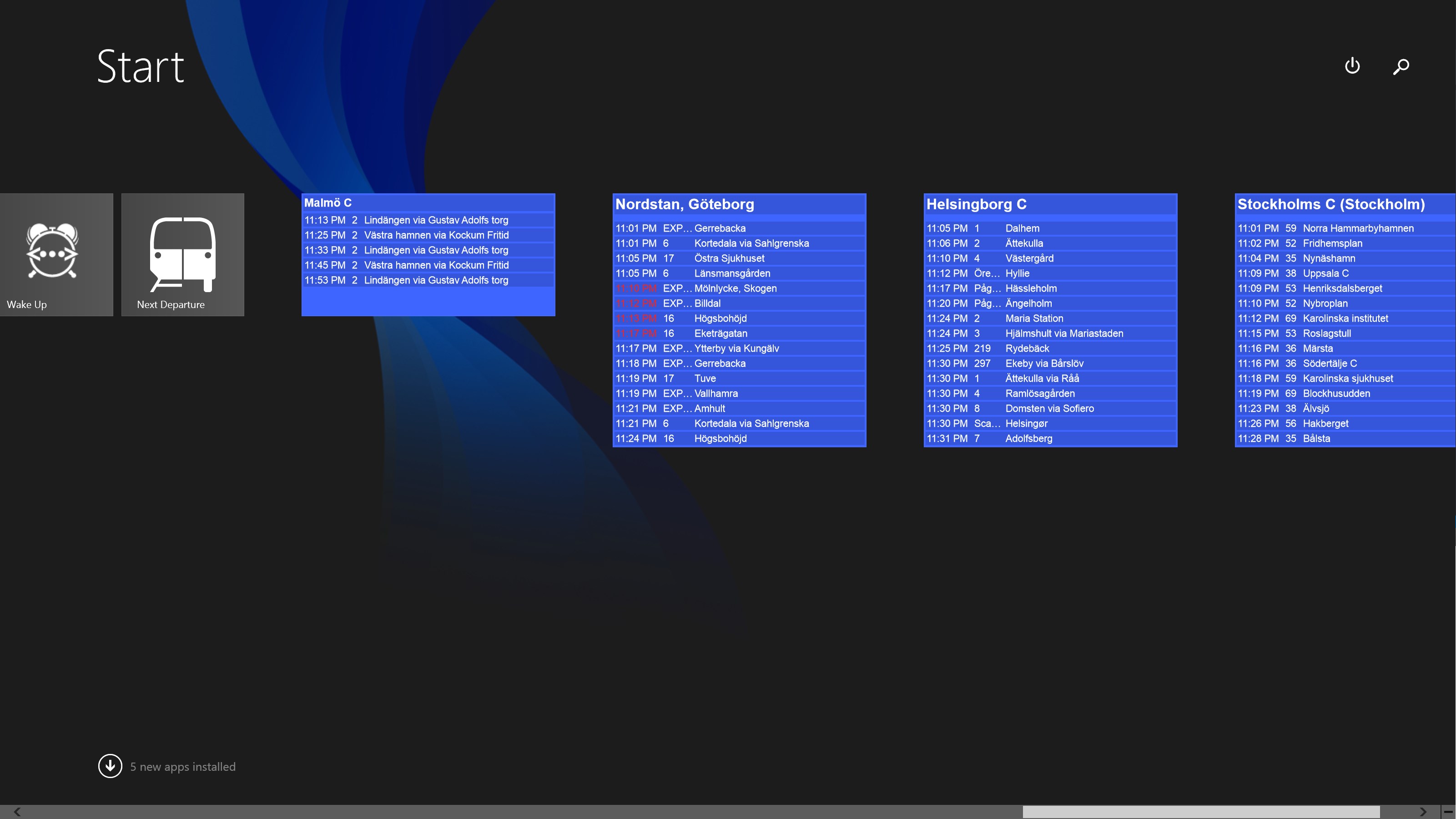Open the Next Departure bus tile
This screenshot has height=819, width=1456.
[182, 254]
